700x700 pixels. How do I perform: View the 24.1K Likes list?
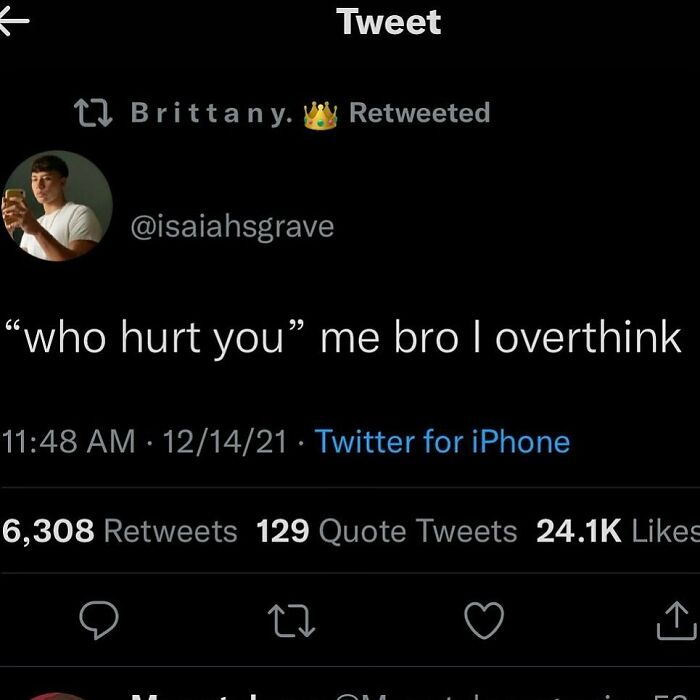point(618,531)
